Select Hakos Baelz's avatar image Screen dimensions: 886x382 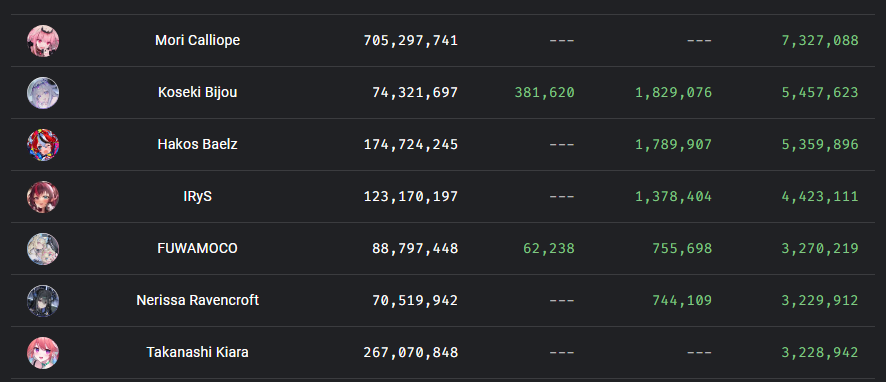[43, 145]
